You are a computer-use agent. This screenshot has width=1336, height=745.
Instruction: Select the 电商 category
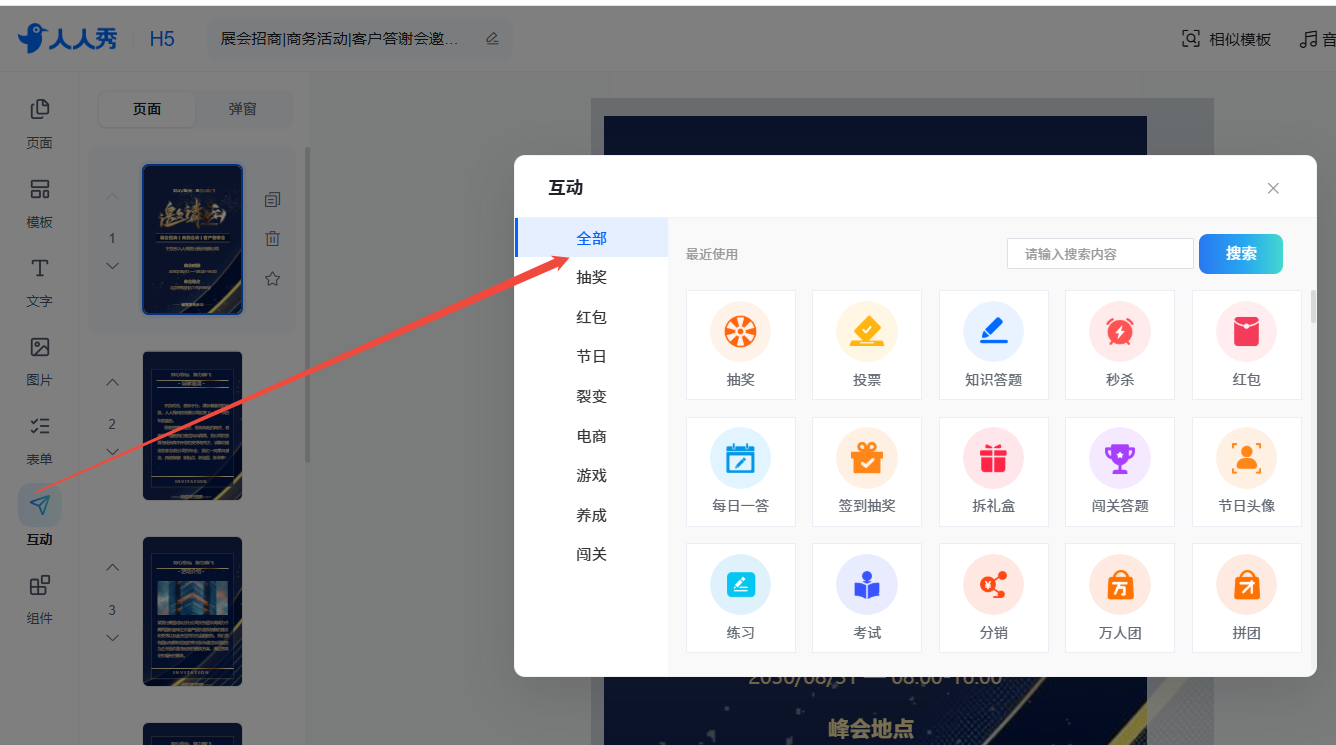[x=592, y=436]
